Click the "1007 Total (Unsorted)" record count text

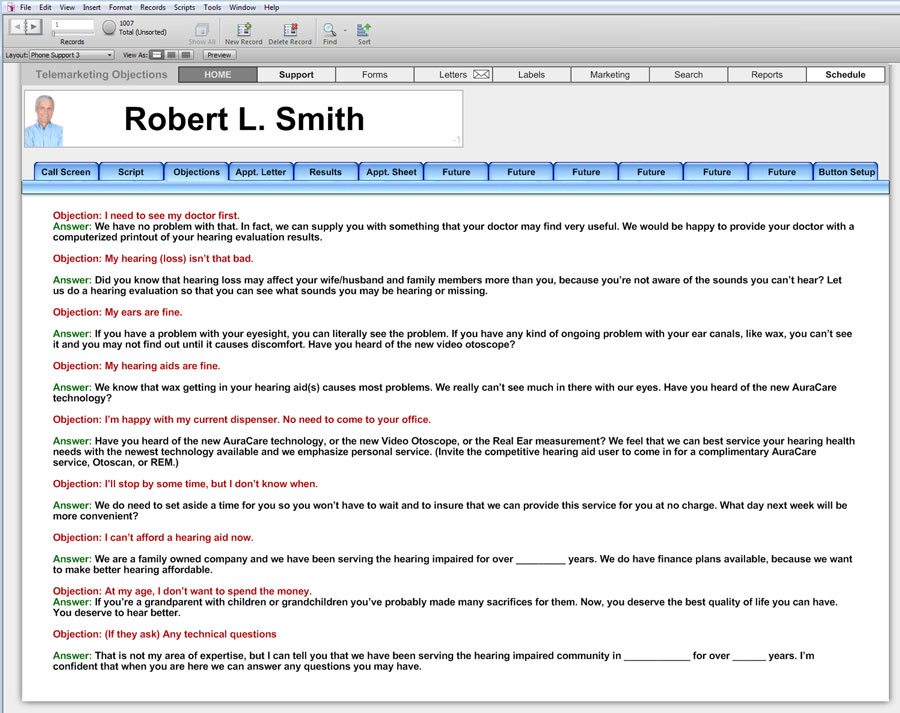142,28
